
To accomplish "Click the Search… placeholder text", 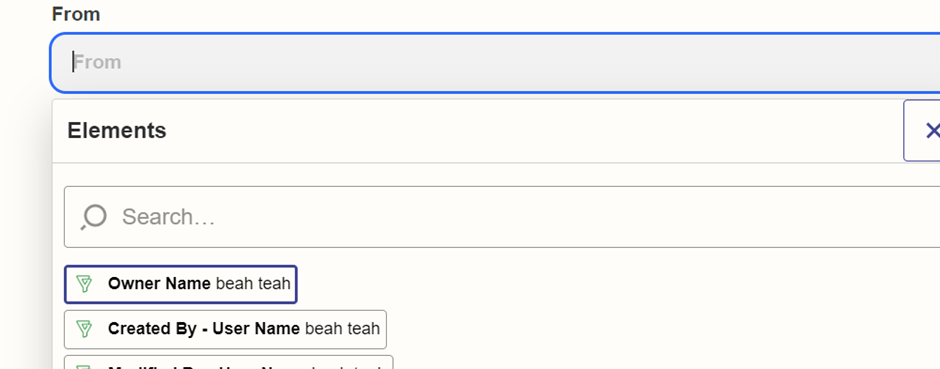I will click(168, 217).
